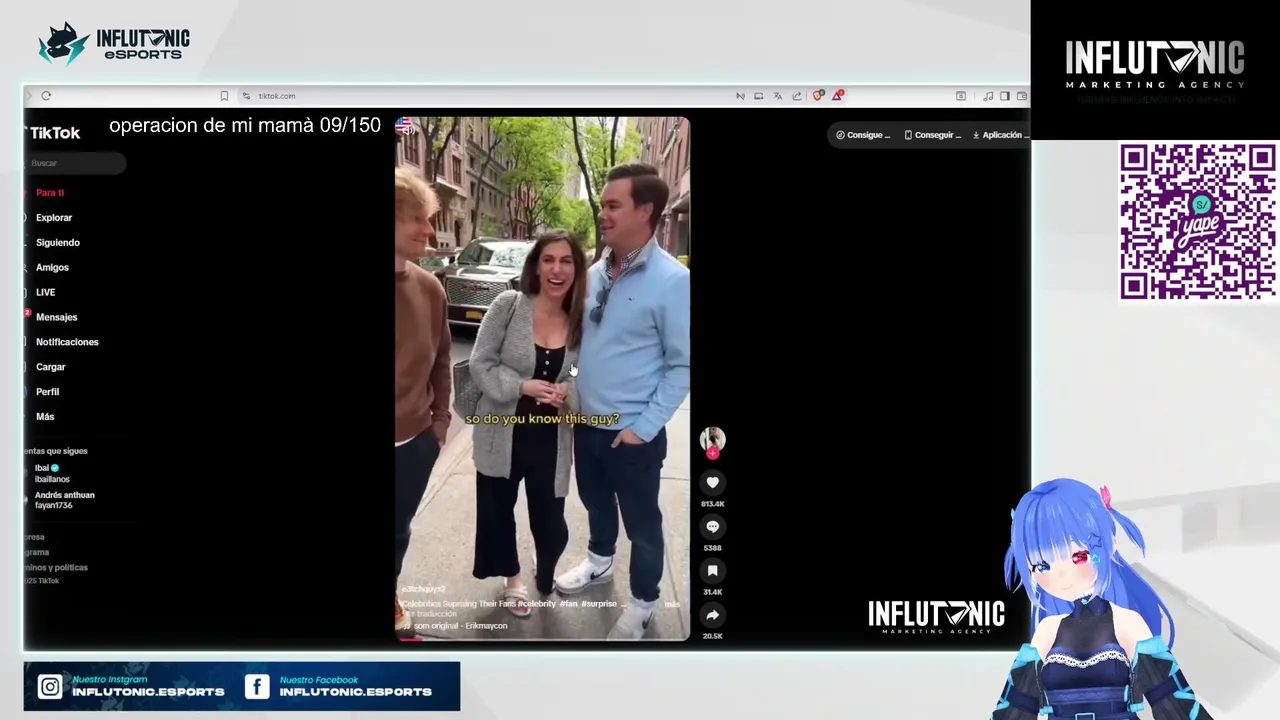Click the tiktok.com address bar
The image size is (1280, 720).
pos(277,96)
